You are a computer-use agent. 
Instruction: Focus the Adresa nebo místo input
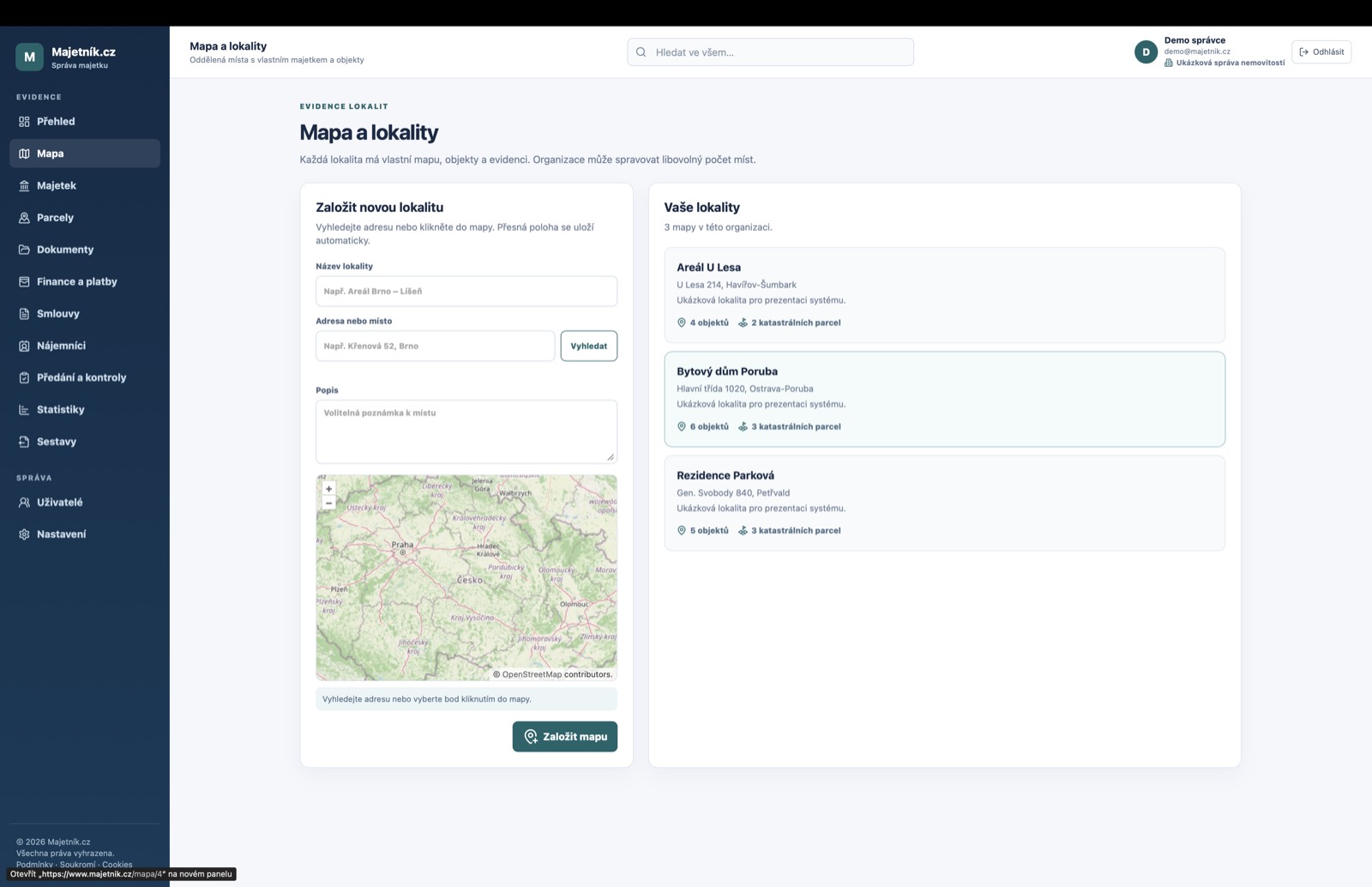click(x=436, y=346)
